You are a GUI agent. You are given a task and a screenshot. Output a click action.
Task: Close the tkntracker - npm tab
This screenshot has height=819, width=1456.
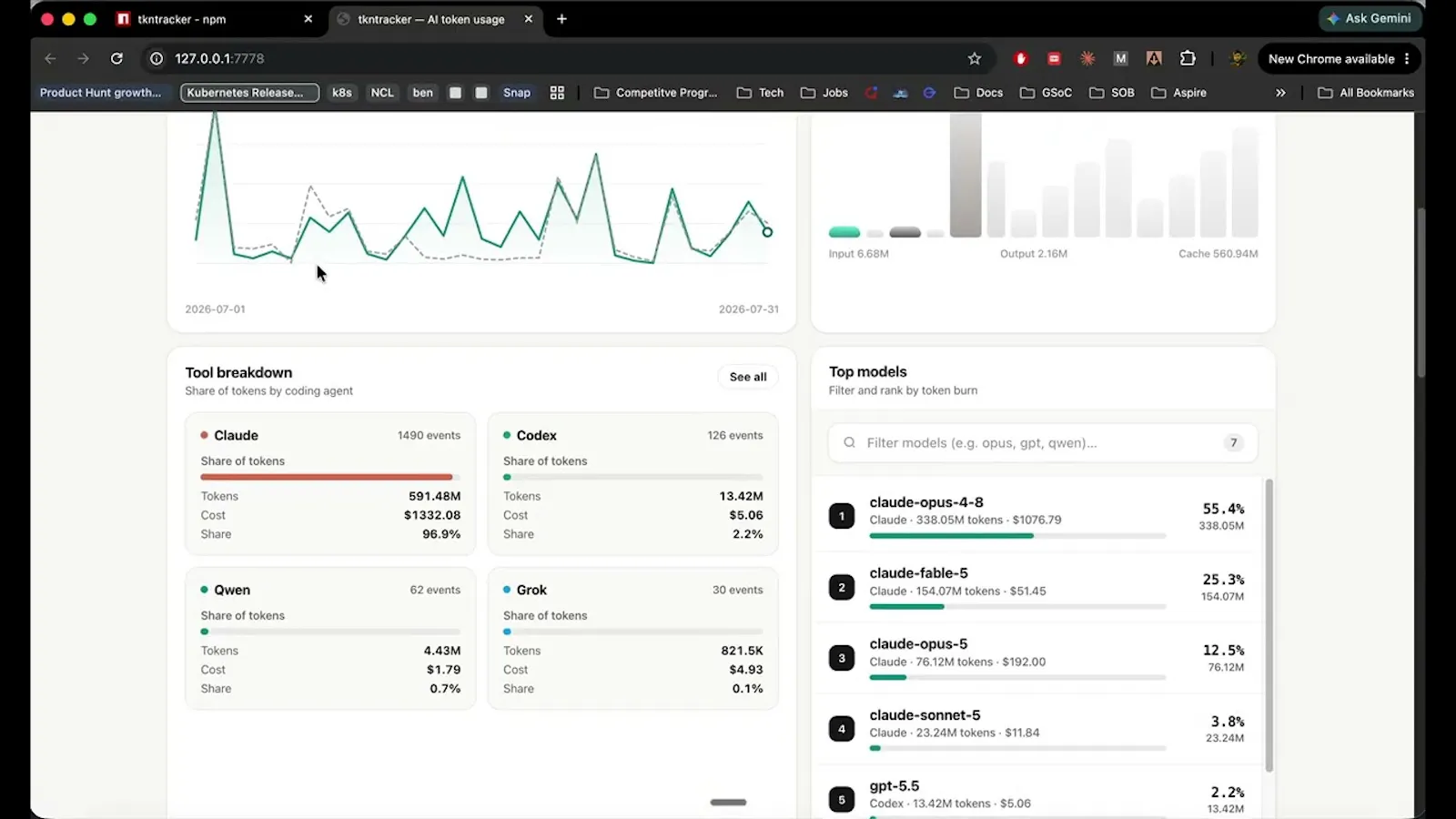tap(308, 19)
